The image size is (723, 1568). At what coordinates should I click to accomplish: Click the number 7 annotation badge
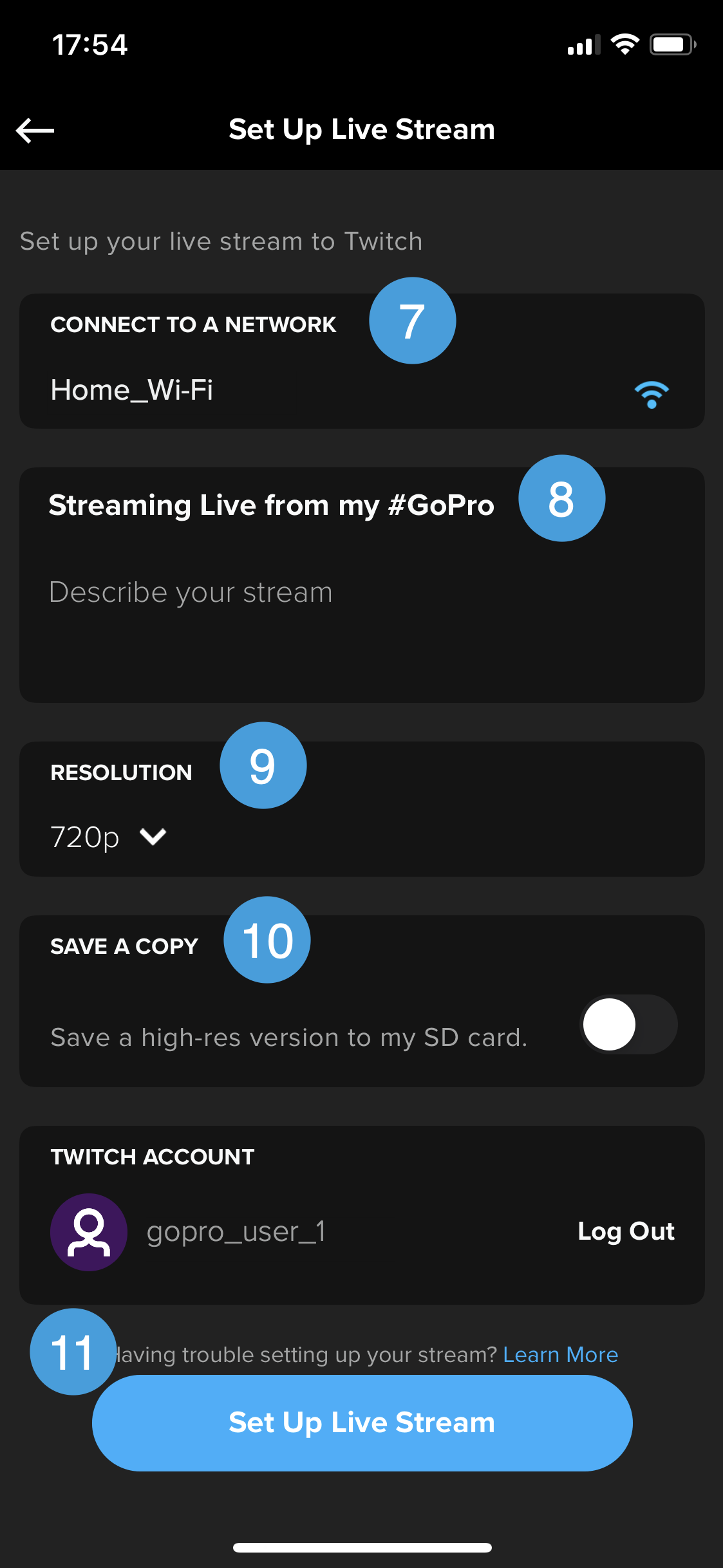point(413,321)
